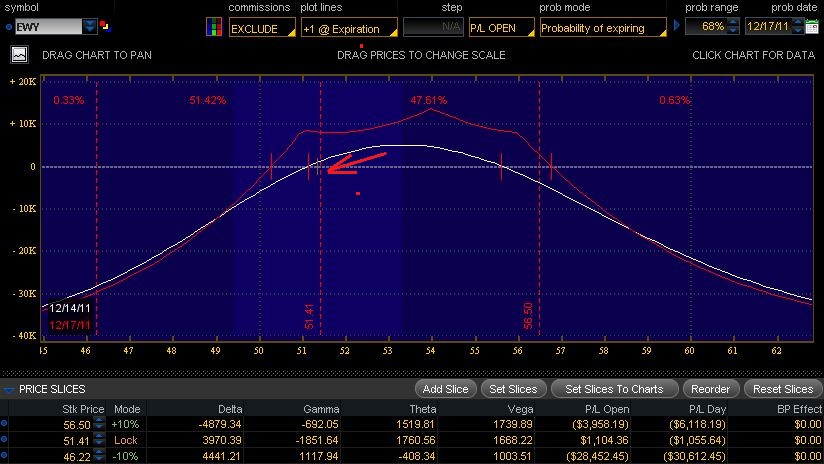Click the Vega column header
Image resolution: width=824 pixels, height=464 pixels.
[520, 409]
